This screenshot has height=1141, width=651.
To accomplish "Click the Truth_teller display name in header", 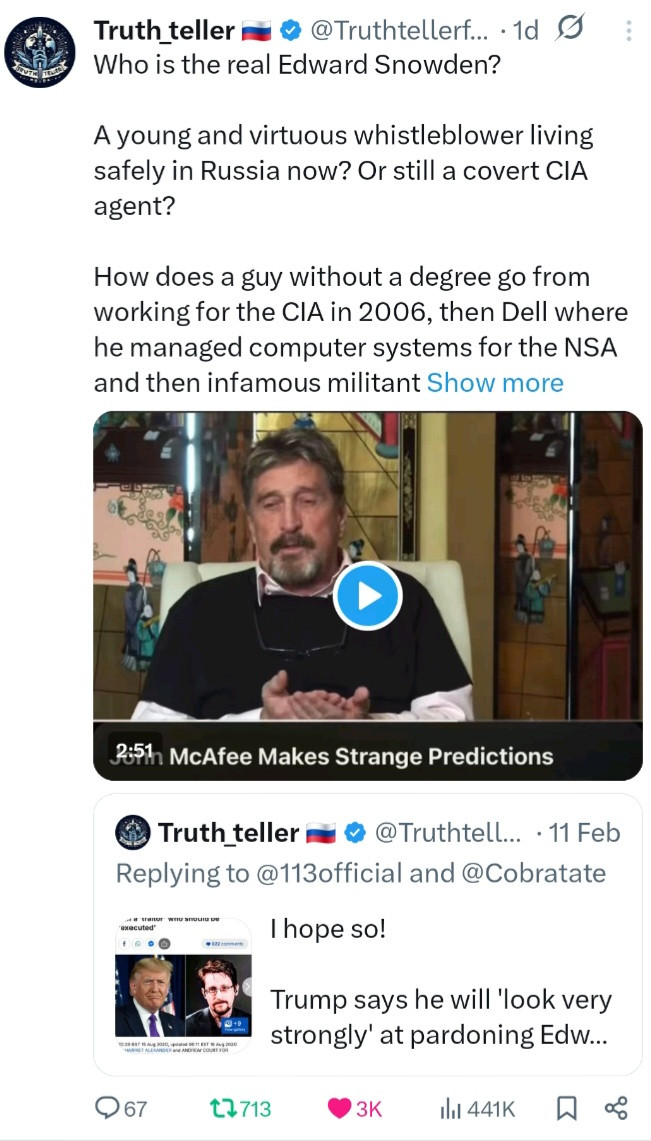I will pyautogui.click(x=165, y=32).
